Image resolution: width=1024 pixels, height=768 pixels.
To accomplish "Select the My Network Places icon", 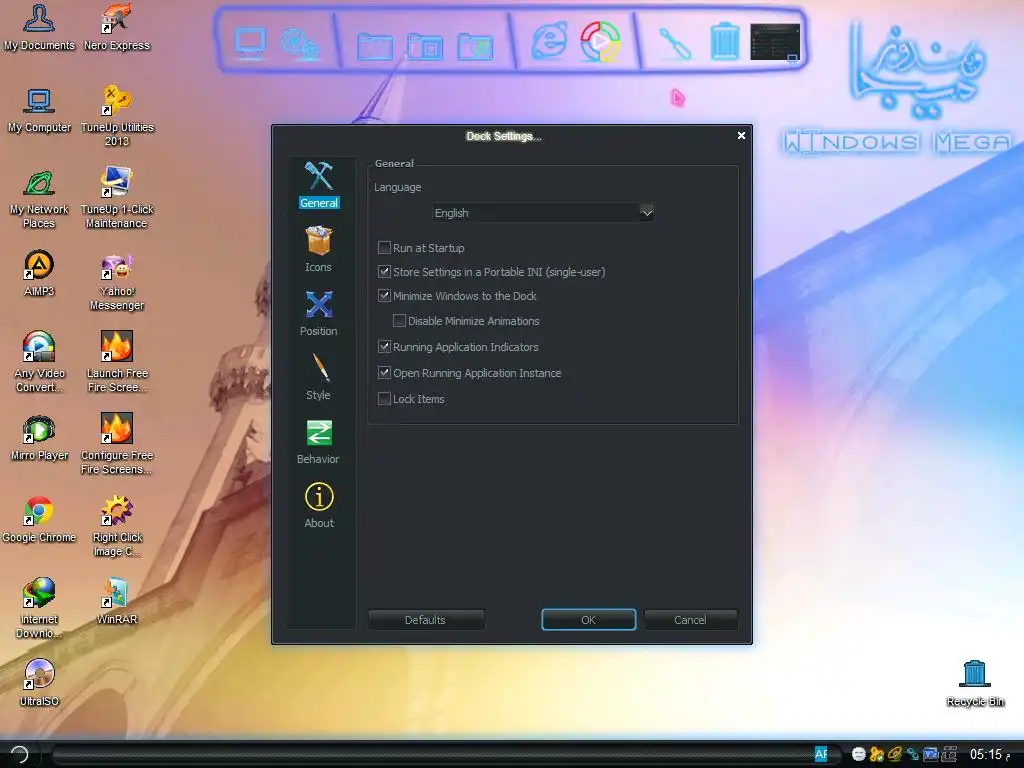I will pyautogui.click(x=39, y=199).
